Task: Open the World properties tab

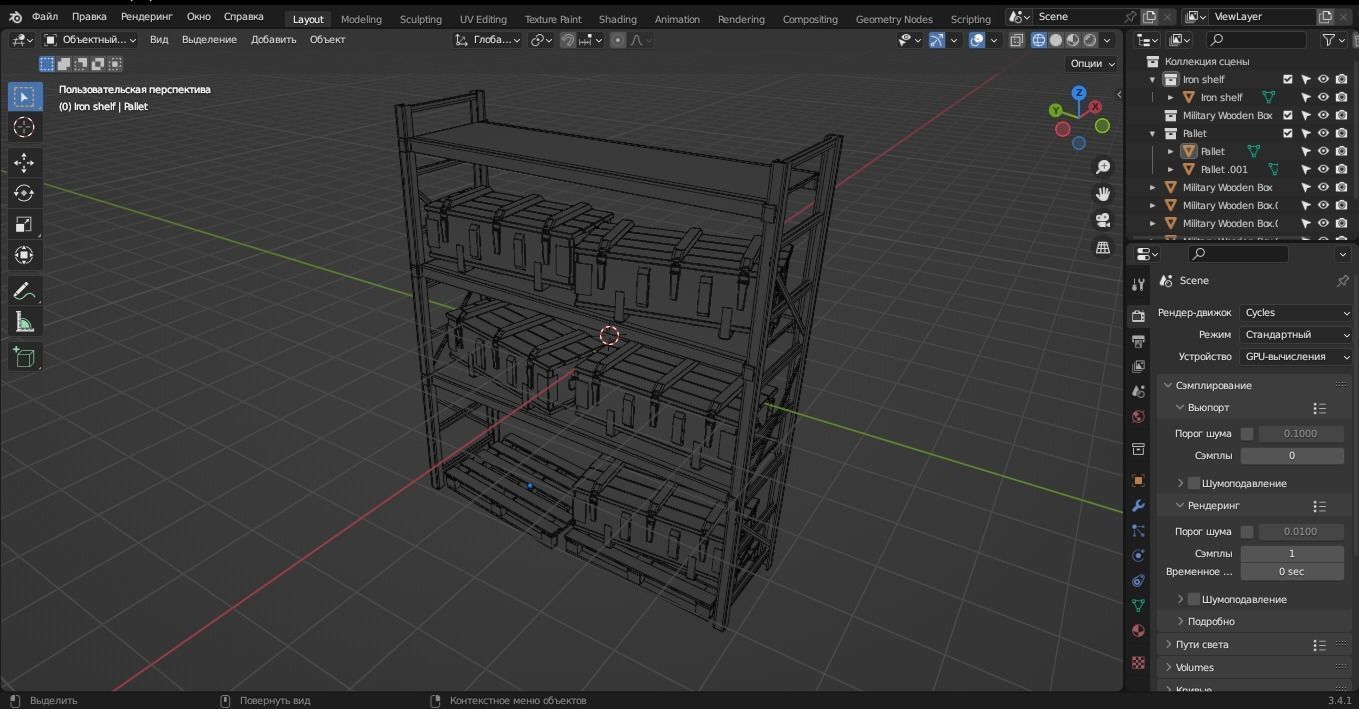Action: coord(1138,416)
